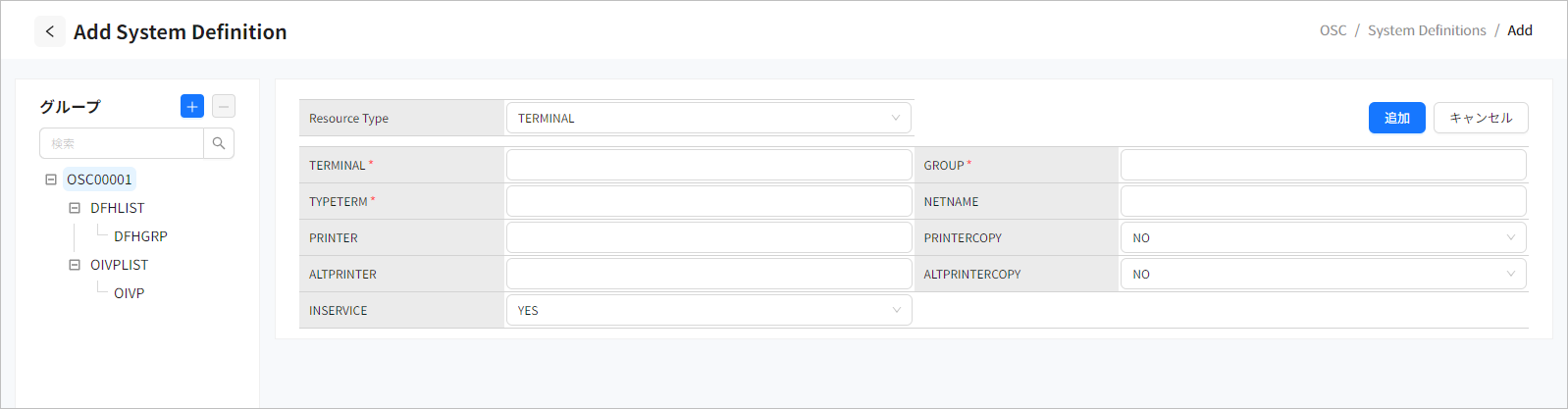Collapse the DFHLIST tree node

[75, 208]
